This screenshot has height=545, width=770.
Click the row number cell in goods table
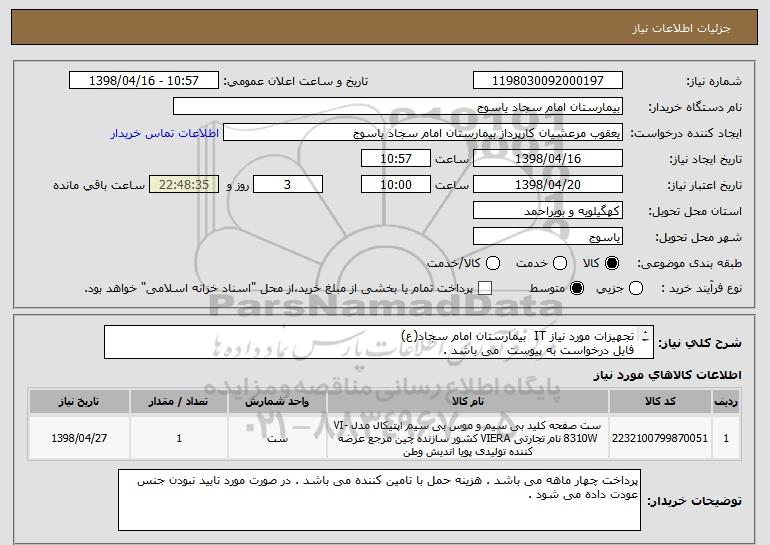coord(726,438)
